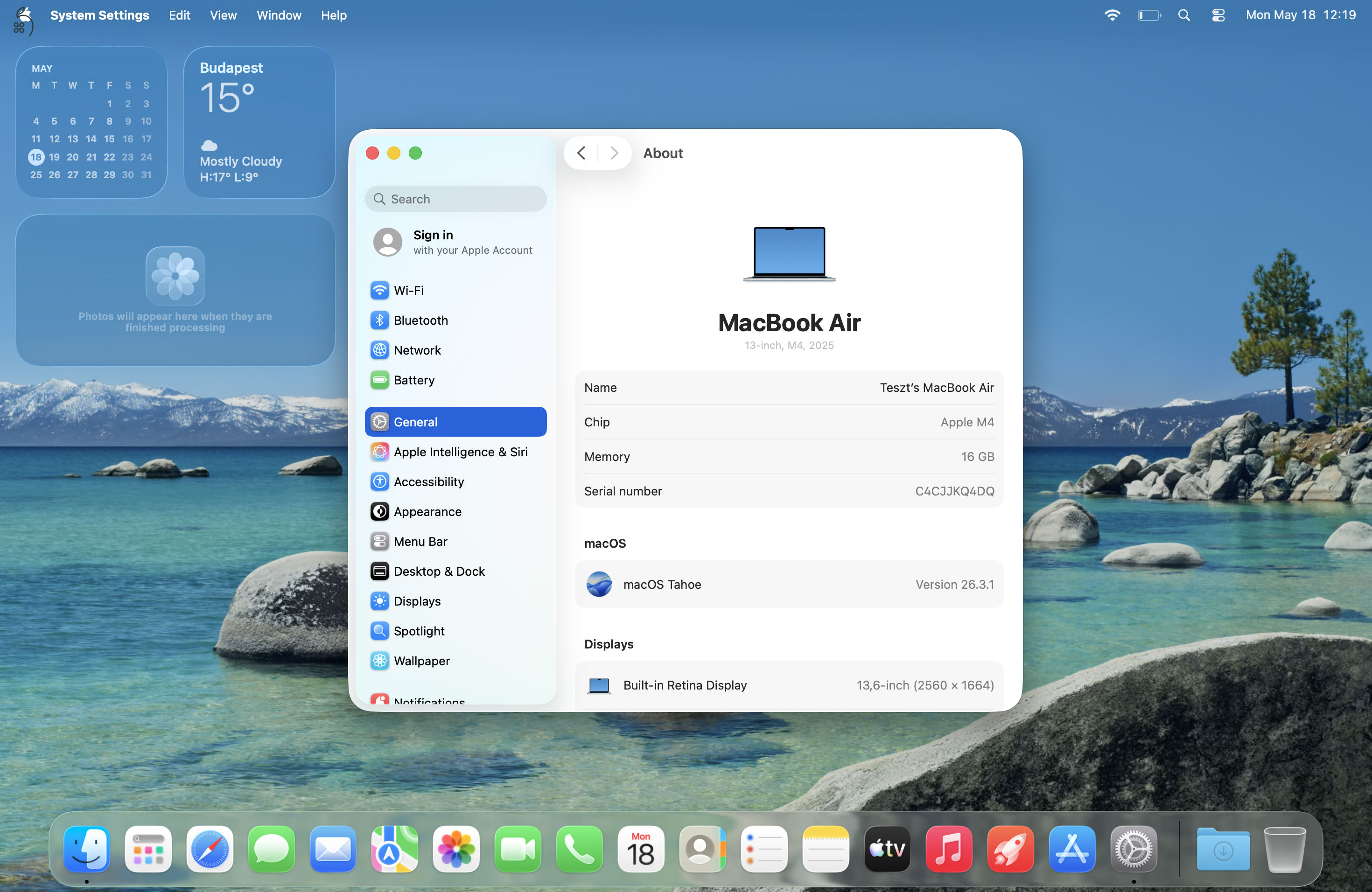The width and height of the screenshot is (1372, 892).
Task: Select General in the sidebar
Action: coord(455,422)
